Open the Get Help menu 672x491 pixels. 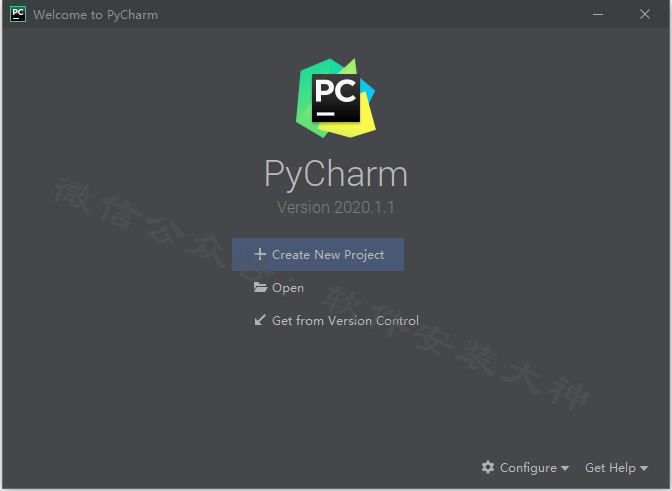click(x=617, y=467)
